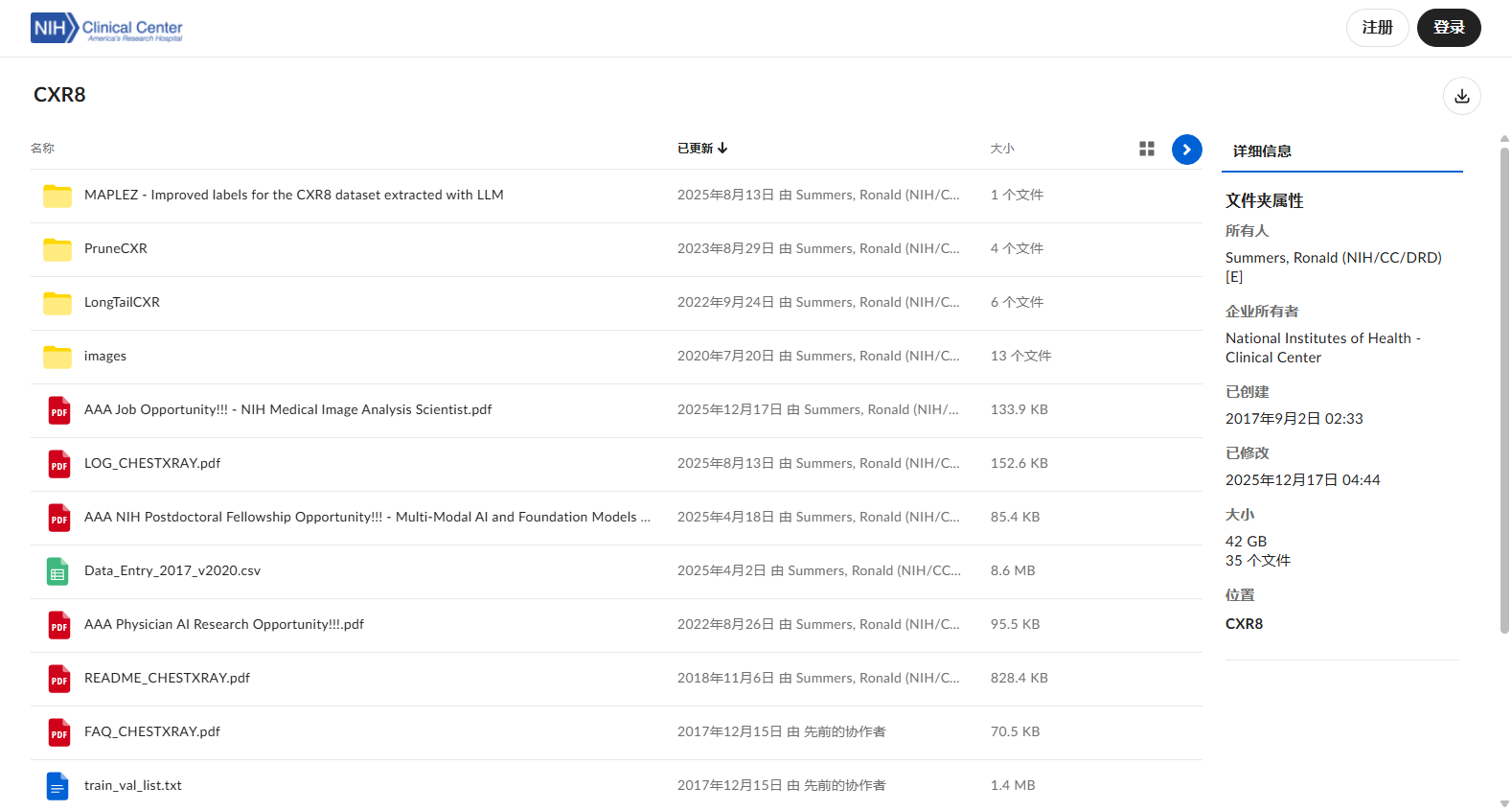Click PDF icon for FAQ_CHESTXRAY.pdf
This screenshot has height=811, width=1512.
[58, 732]
